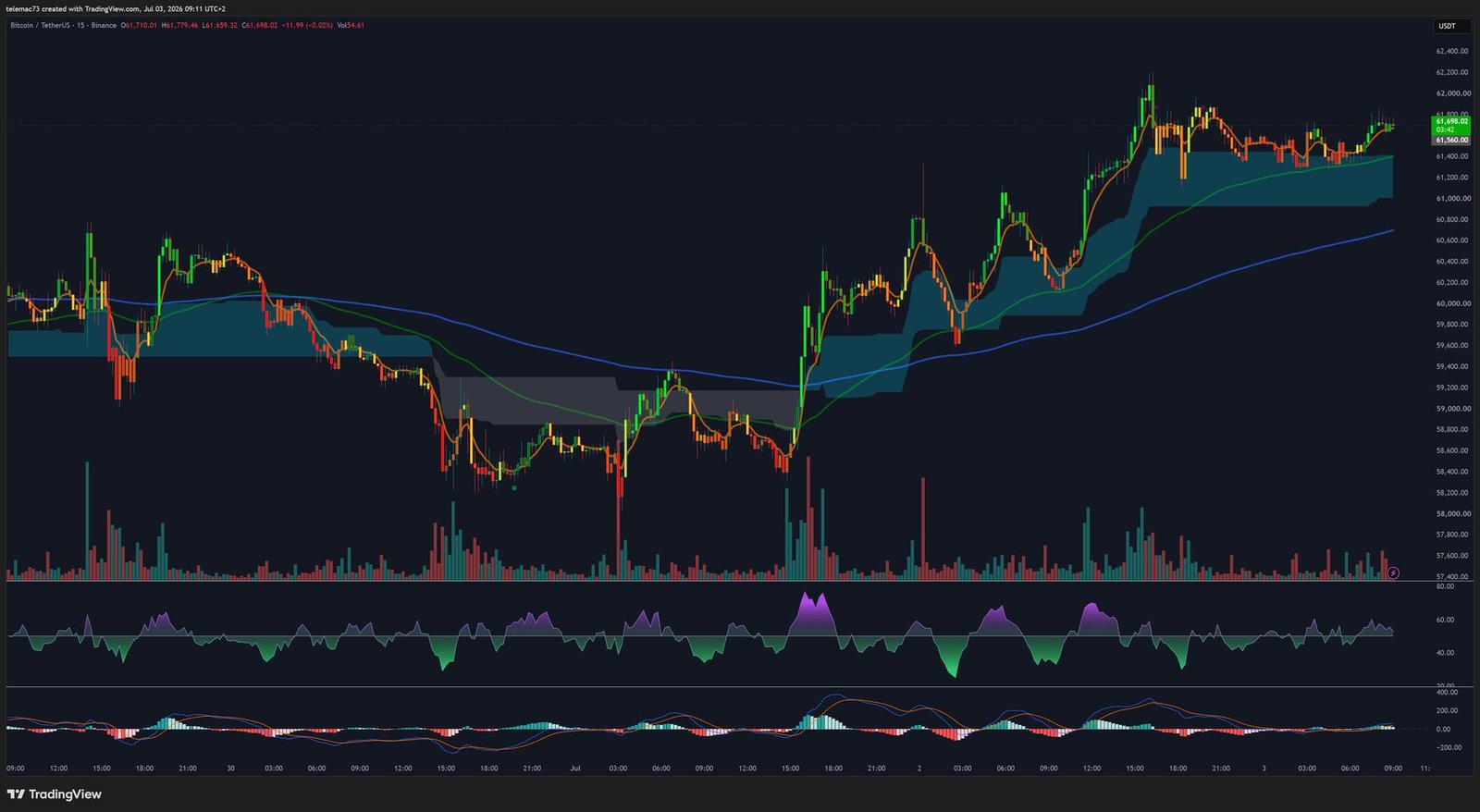The width and height of the screenshot is (1480, 812).
Task: Click the 57,600.00 price scale label
Action: (x=1451, y=556)
